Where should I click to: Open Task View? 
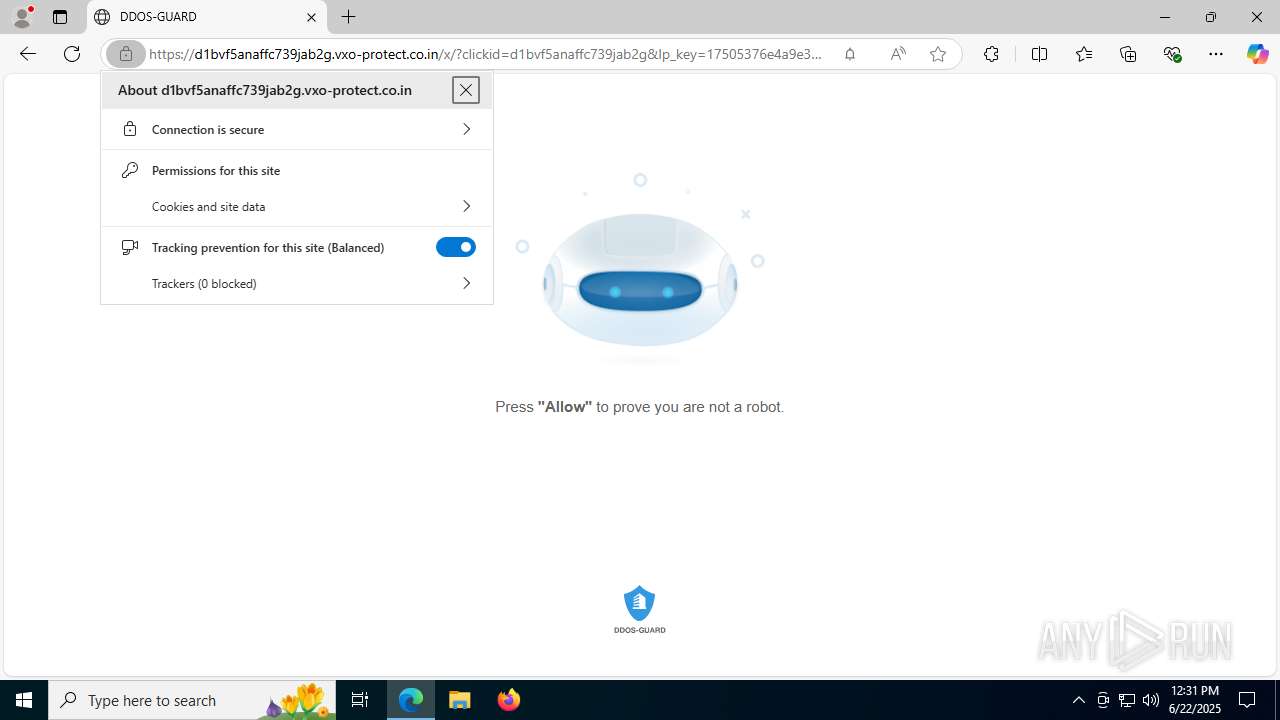[x=360, y=700]
